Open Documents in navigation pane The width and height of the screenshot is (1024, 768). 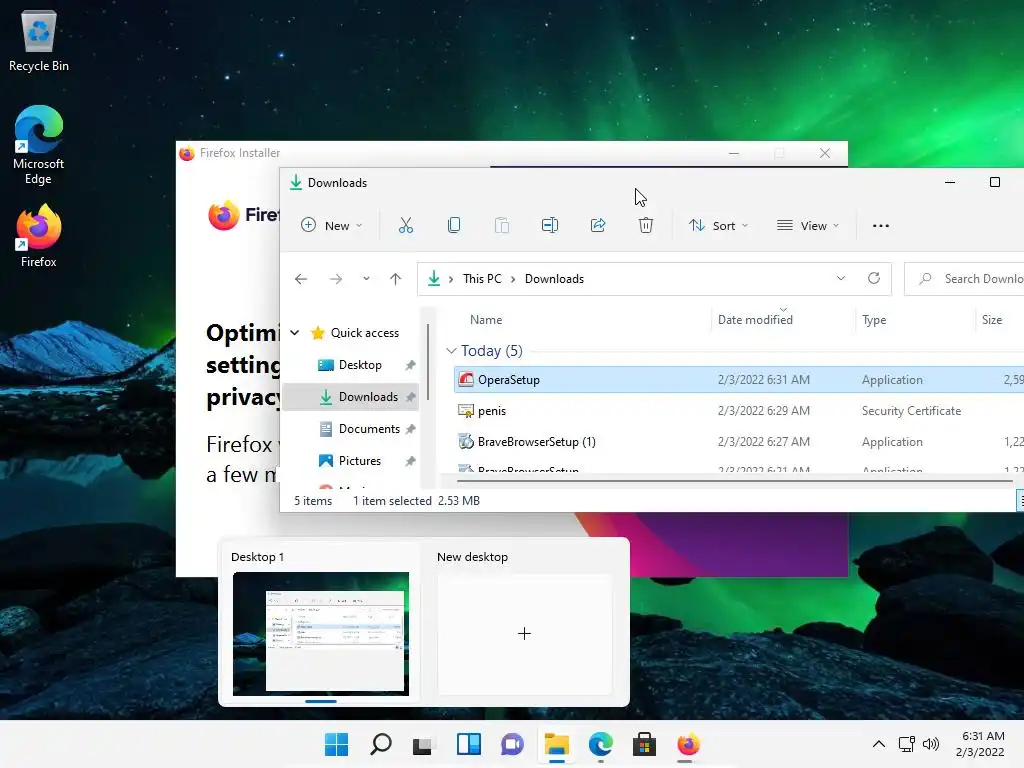click(x=353, y=429)
